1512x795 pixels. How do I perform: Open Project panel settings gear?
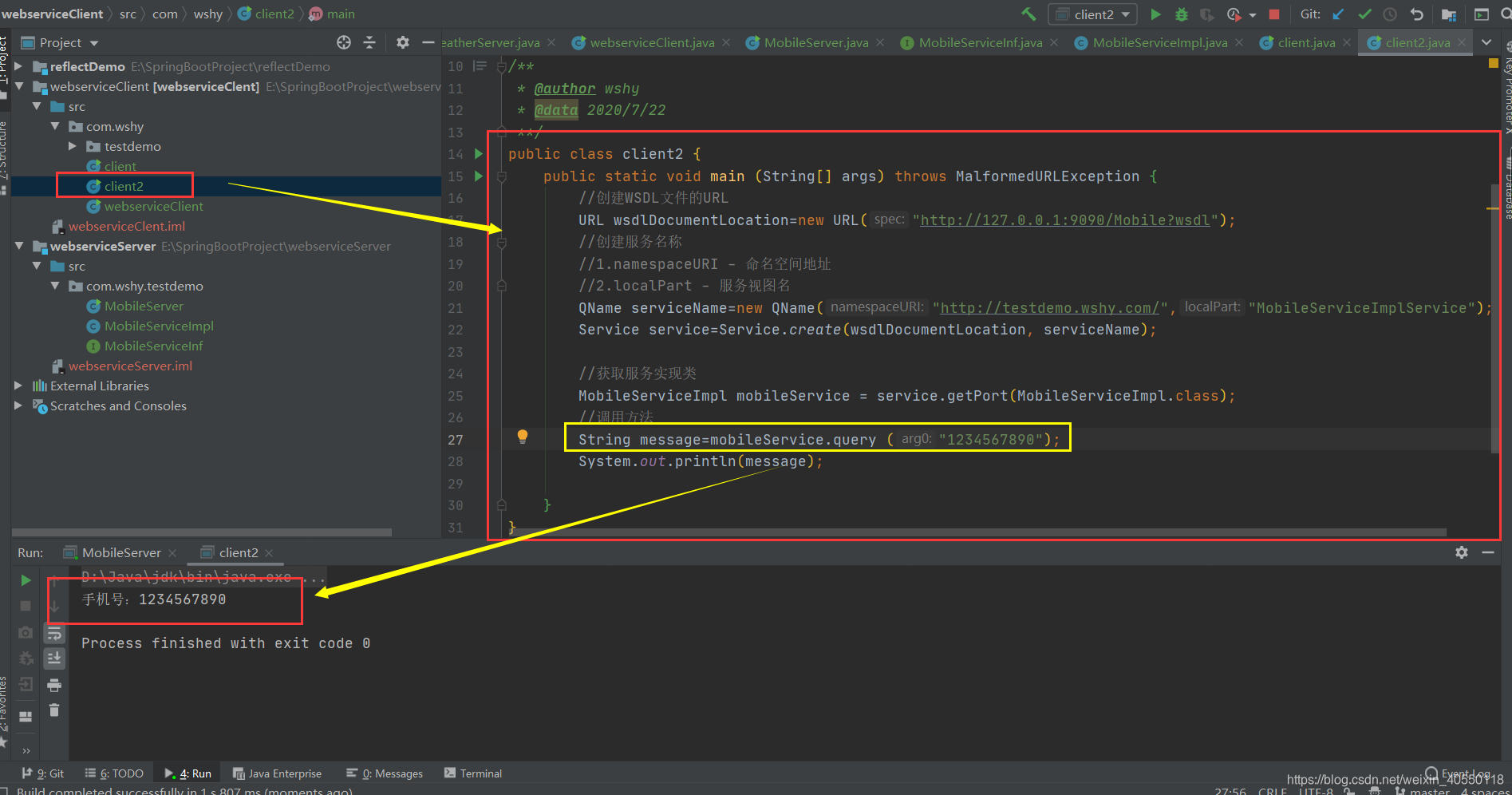(x=403, y=42)
